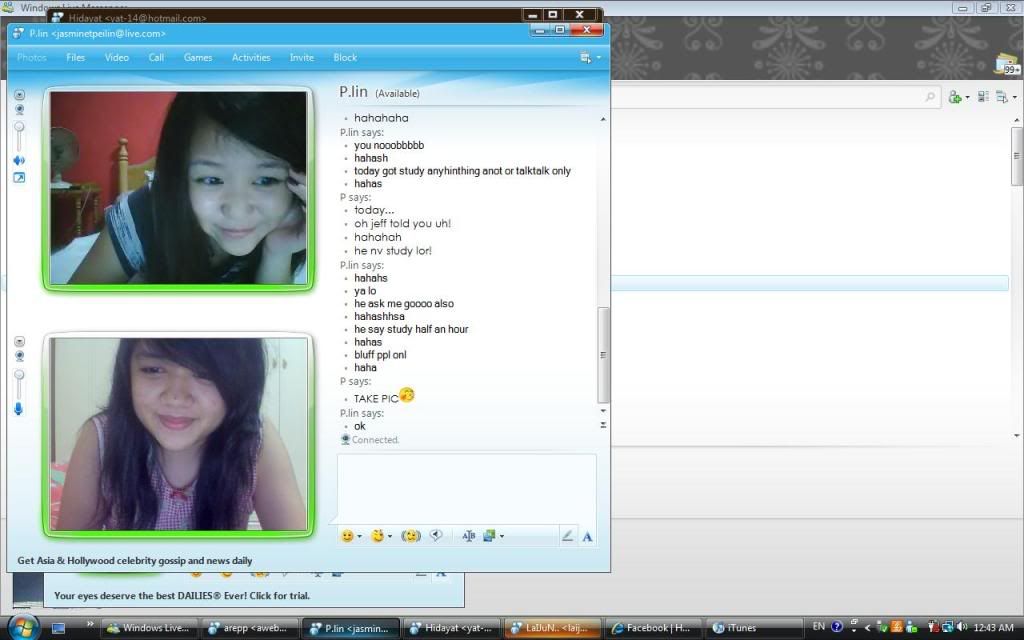Collapse the contact's webcam options button
Viewport: 1024px width, 640px height.
pos(19,95)
